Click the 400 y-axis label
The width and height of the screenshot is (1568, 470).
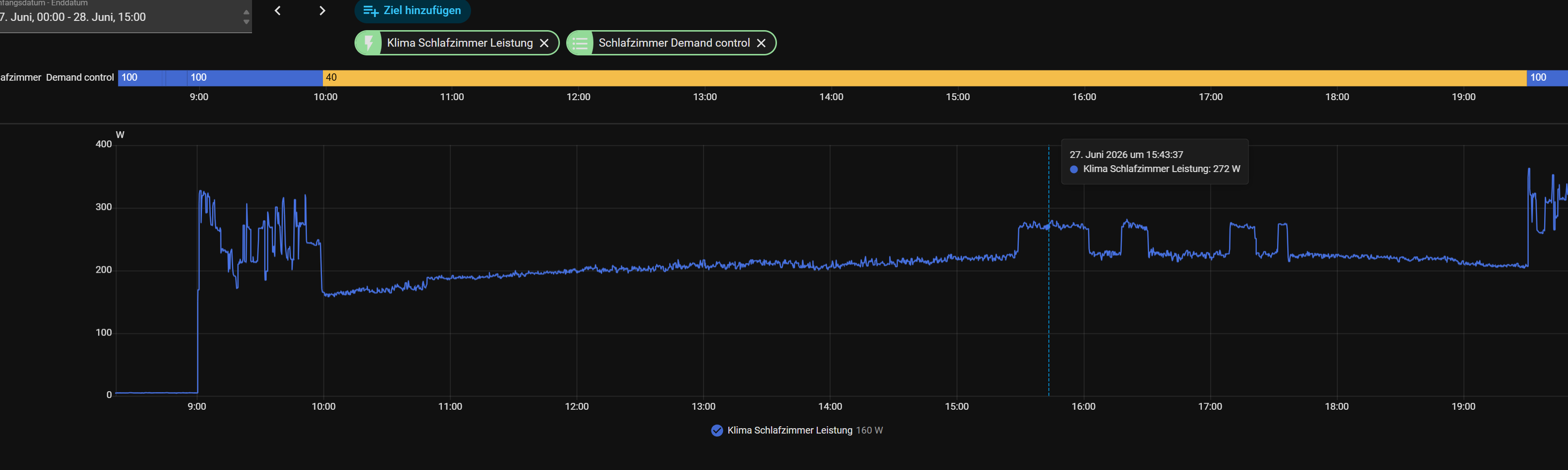point(103,144)
